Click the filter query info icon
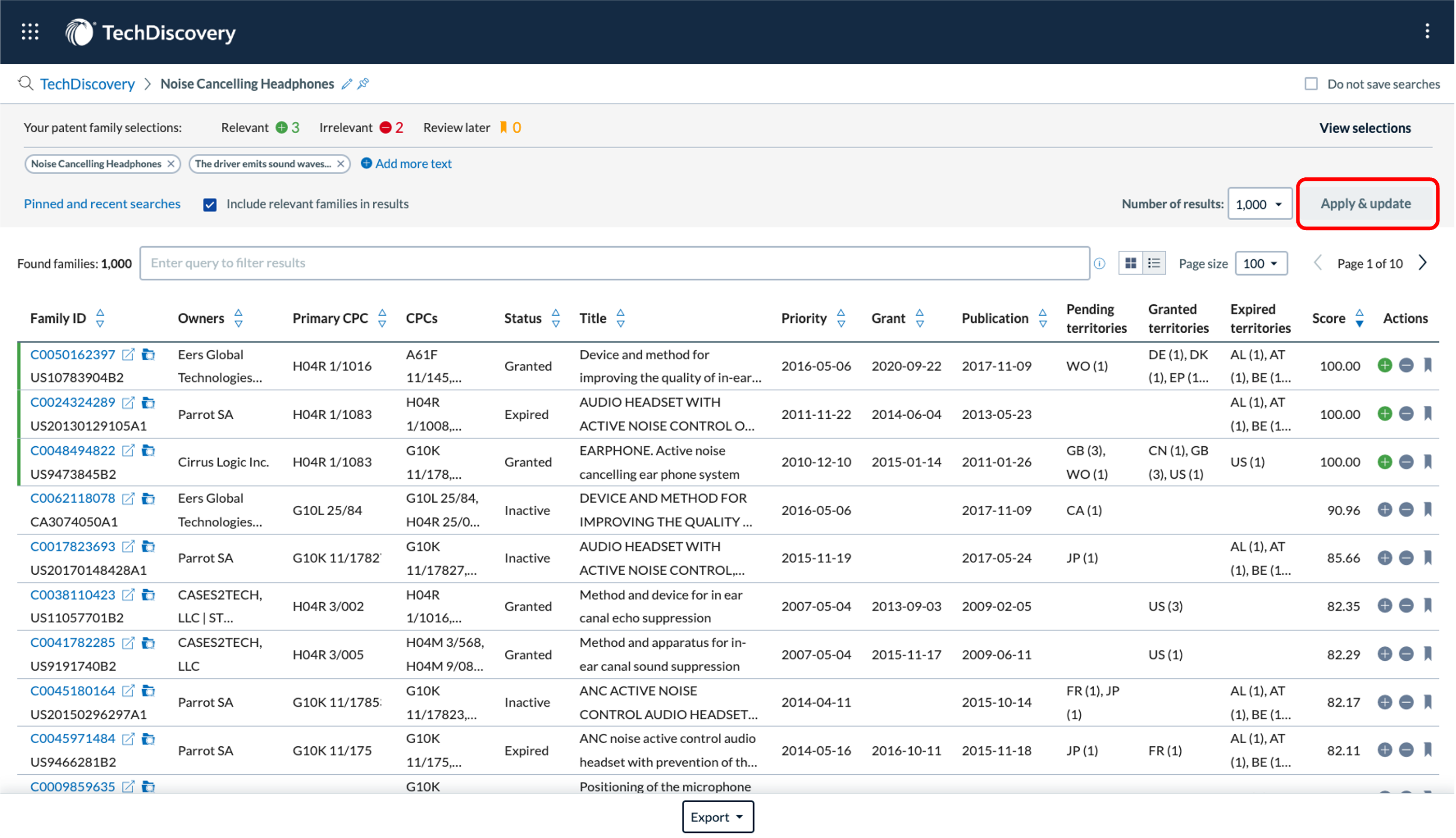Viewport: 1456px width, 838px height. [x=1099, y=264]
